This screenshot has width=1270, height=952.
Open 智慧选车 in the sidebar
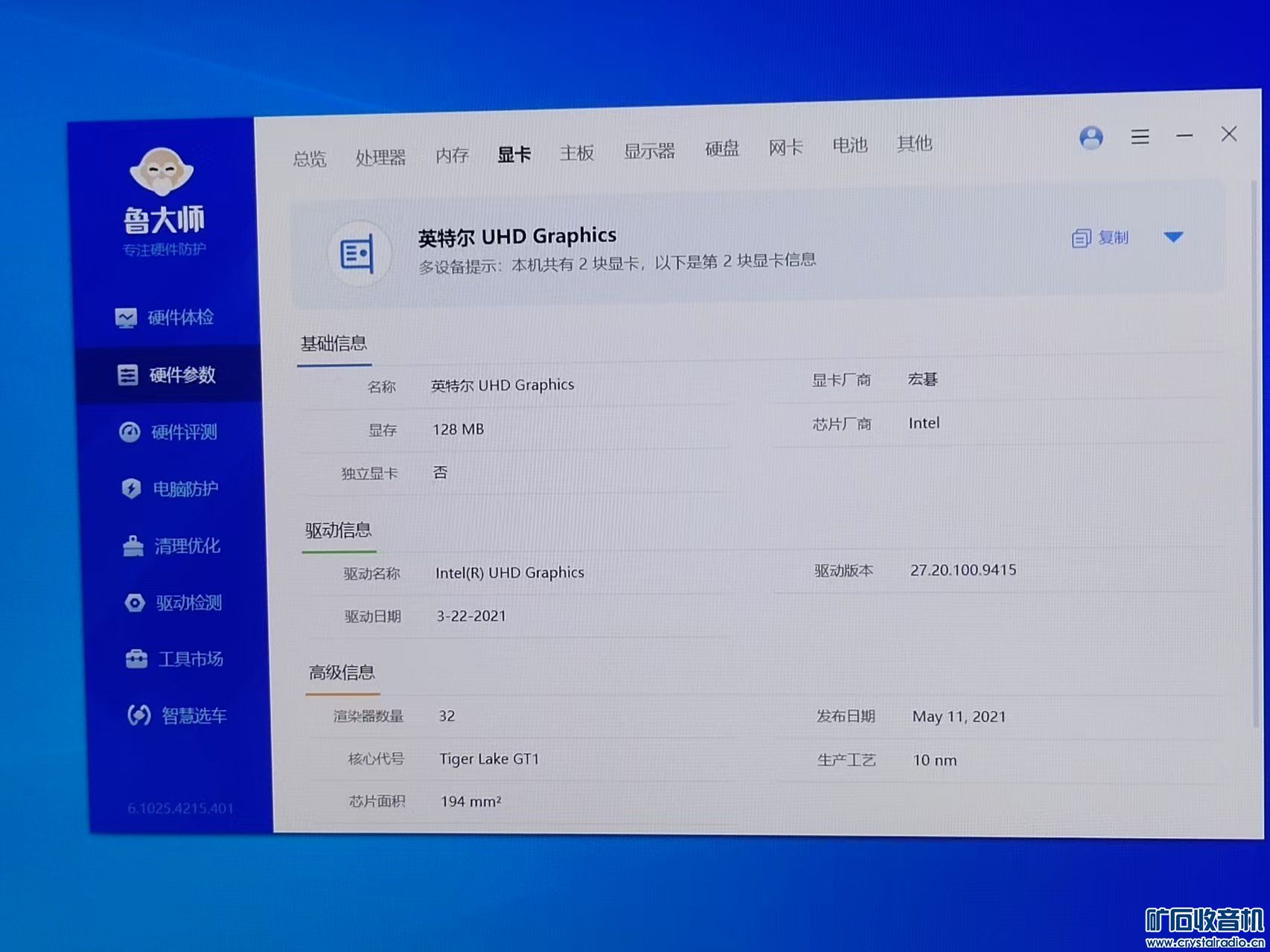click(x=177, y=715)
